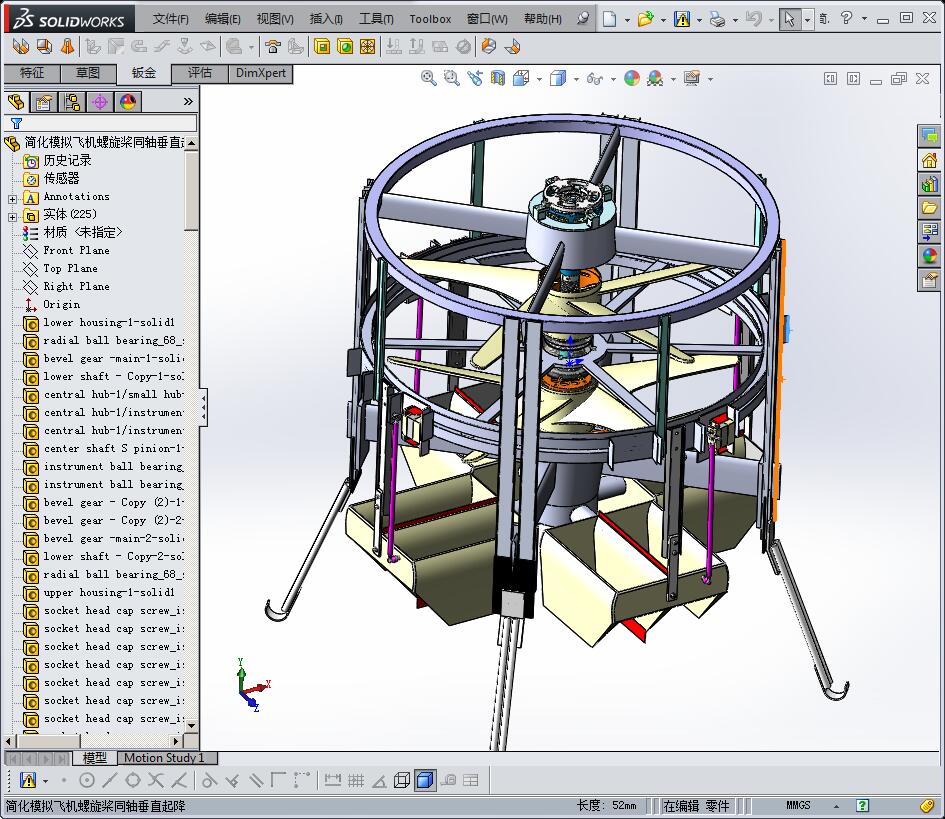Click the Edit Appearance color ball icon
The height and width of the screenshot is (819, 945).
pyautogui.click(x=631, y=79)
